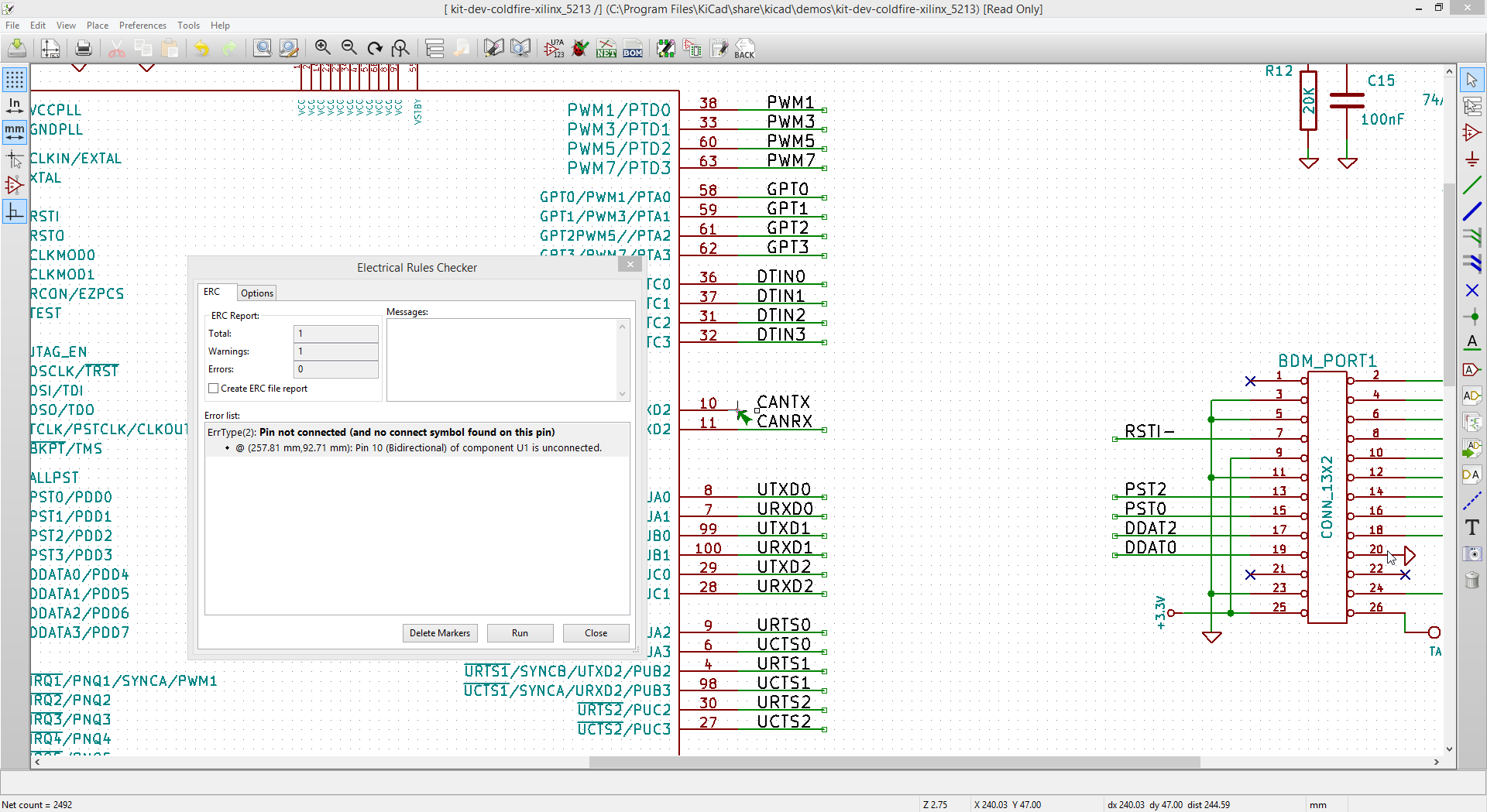Select the Delete item trash tool
The width and height of the screenshot is (1487, 812).
click(x=1472, y=581)
